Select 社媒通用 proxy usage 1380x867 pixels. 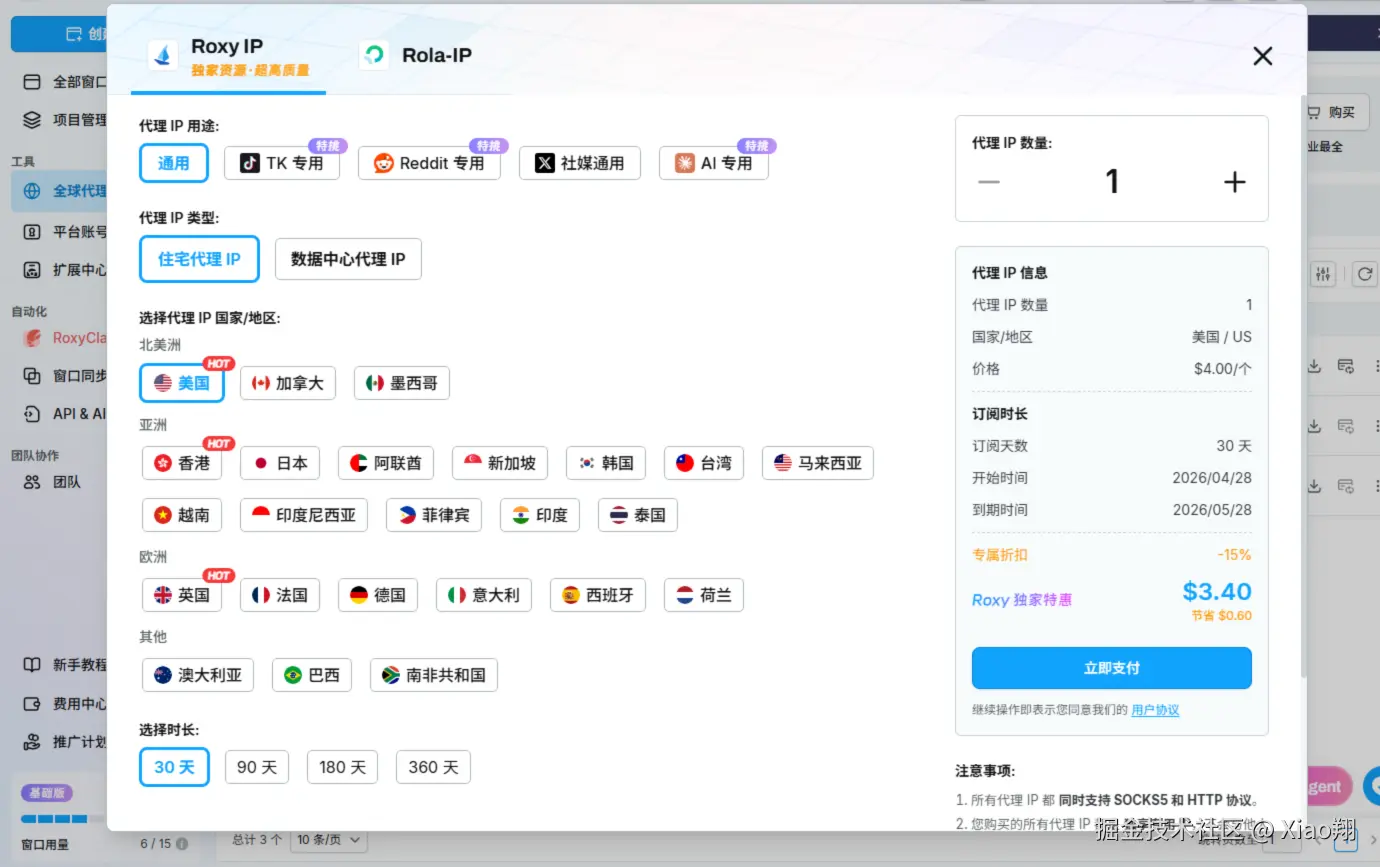point(580,163)
